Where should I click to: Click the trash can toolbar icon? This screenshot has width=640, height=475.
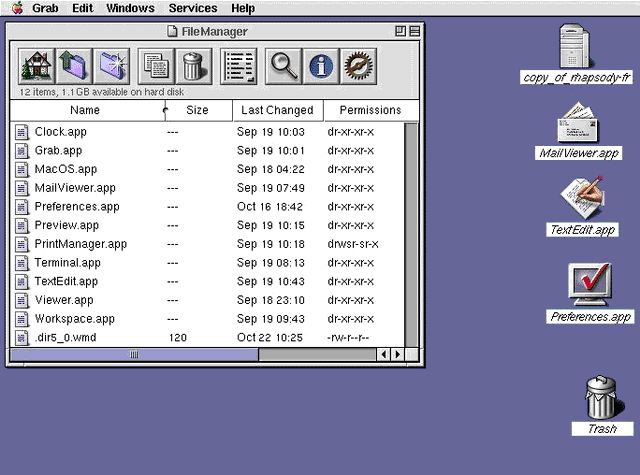193,66
